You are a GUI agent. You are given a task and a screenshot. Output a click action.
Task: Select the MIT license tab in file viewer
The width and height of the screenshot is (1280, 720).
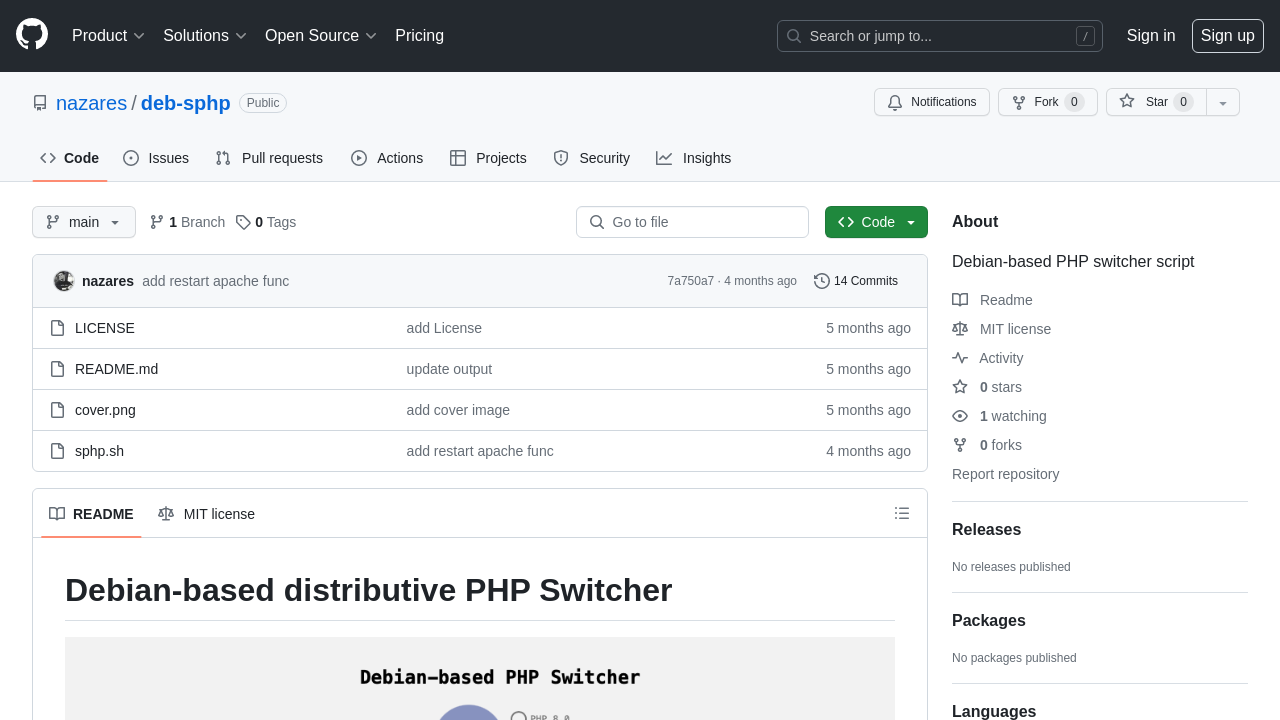(x=206, y=514)
